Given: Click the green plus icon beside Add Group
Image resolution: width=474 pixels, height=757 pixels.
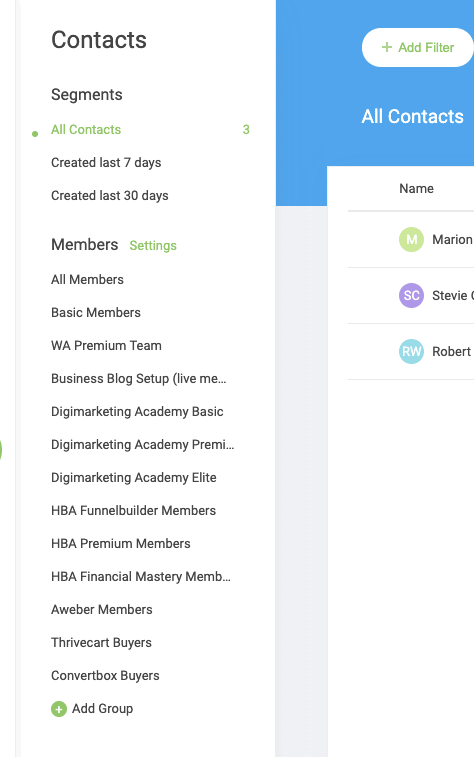Looking at the screenshot, I should click(x=59, y=709).
